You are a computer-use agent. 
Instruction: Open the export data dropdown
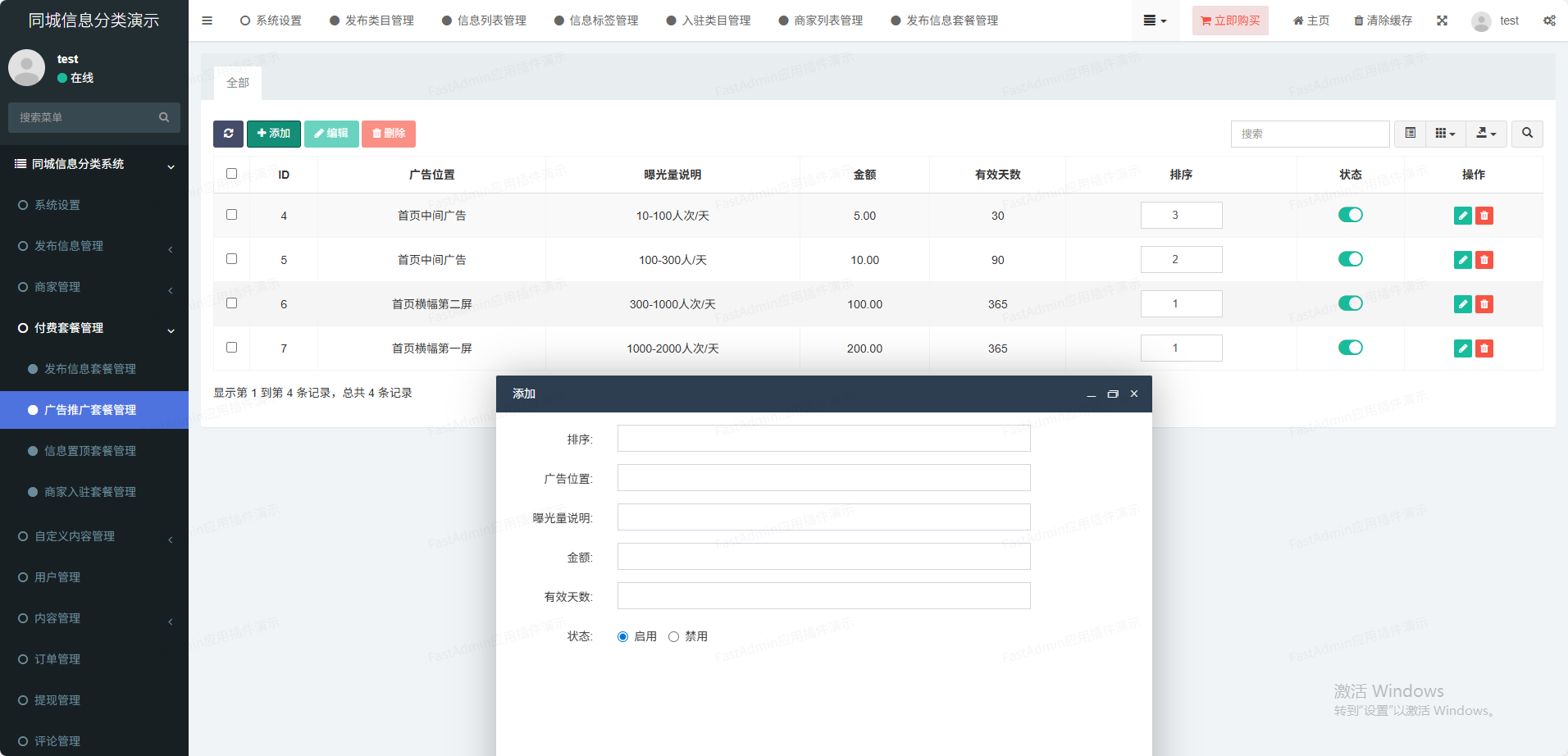tap(1486, 134)
